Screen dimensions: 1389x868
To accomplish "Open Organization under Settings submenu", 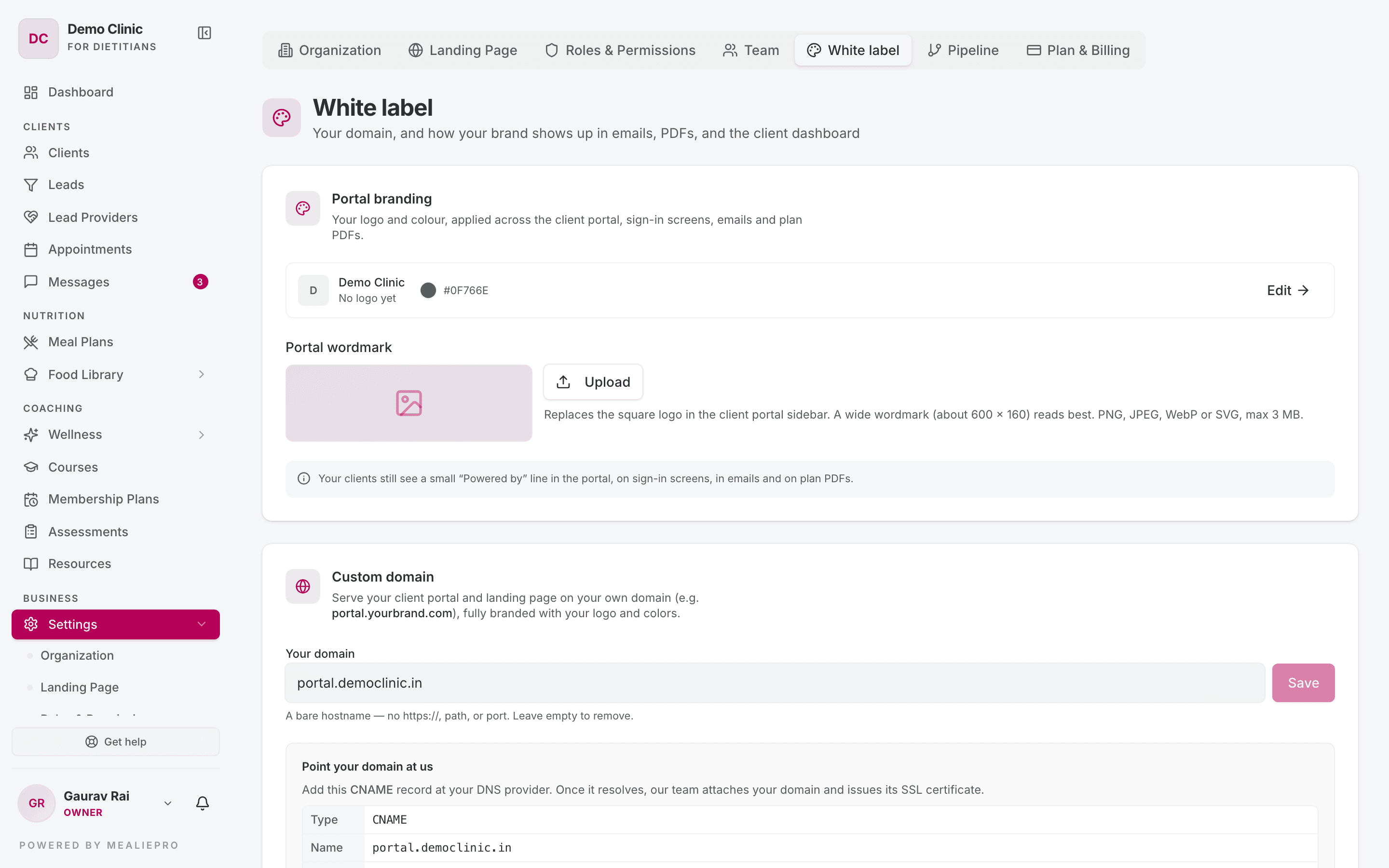I will [x=77, y=656].
